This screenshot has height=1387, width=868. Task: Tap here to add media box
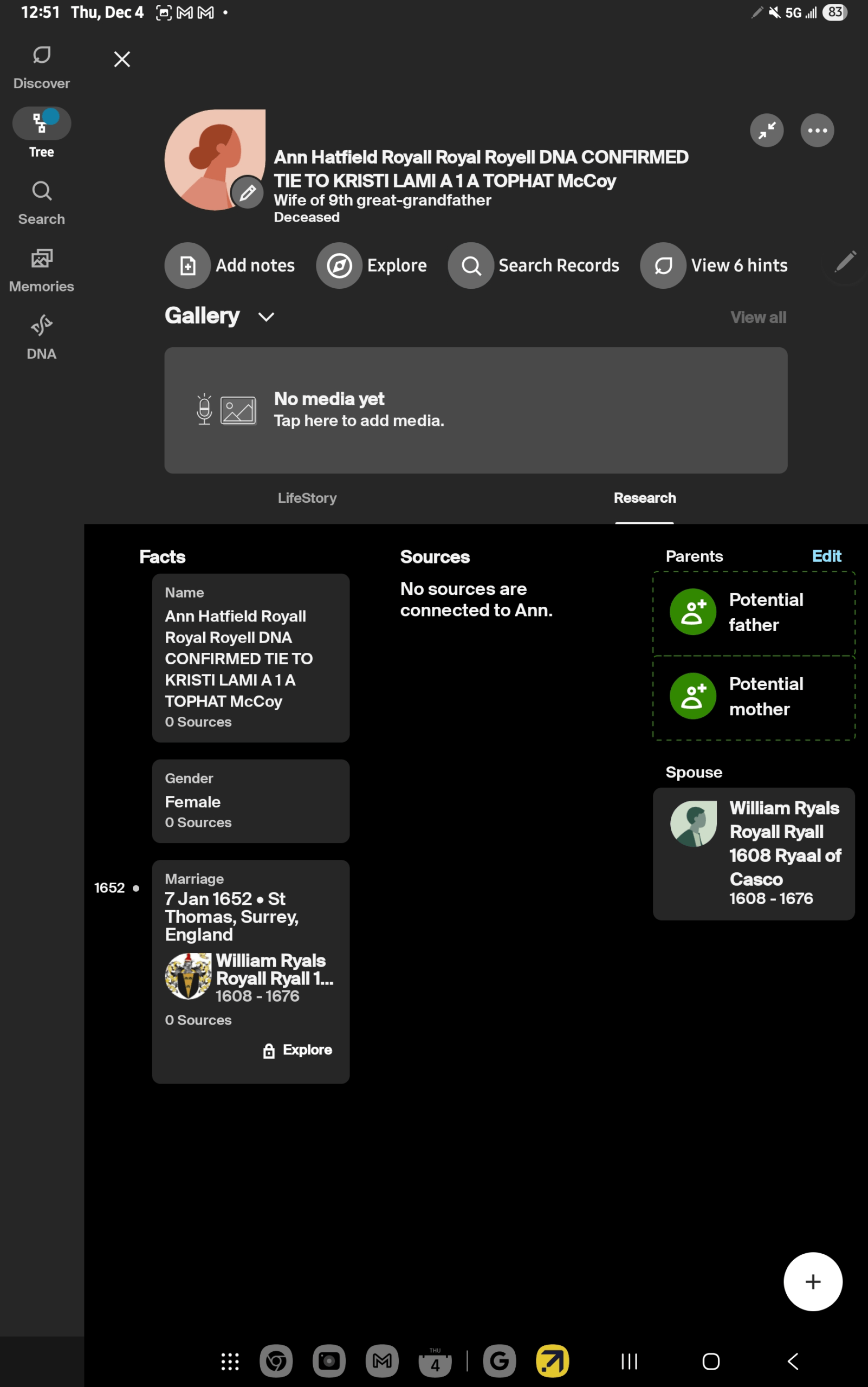point(475,410)
